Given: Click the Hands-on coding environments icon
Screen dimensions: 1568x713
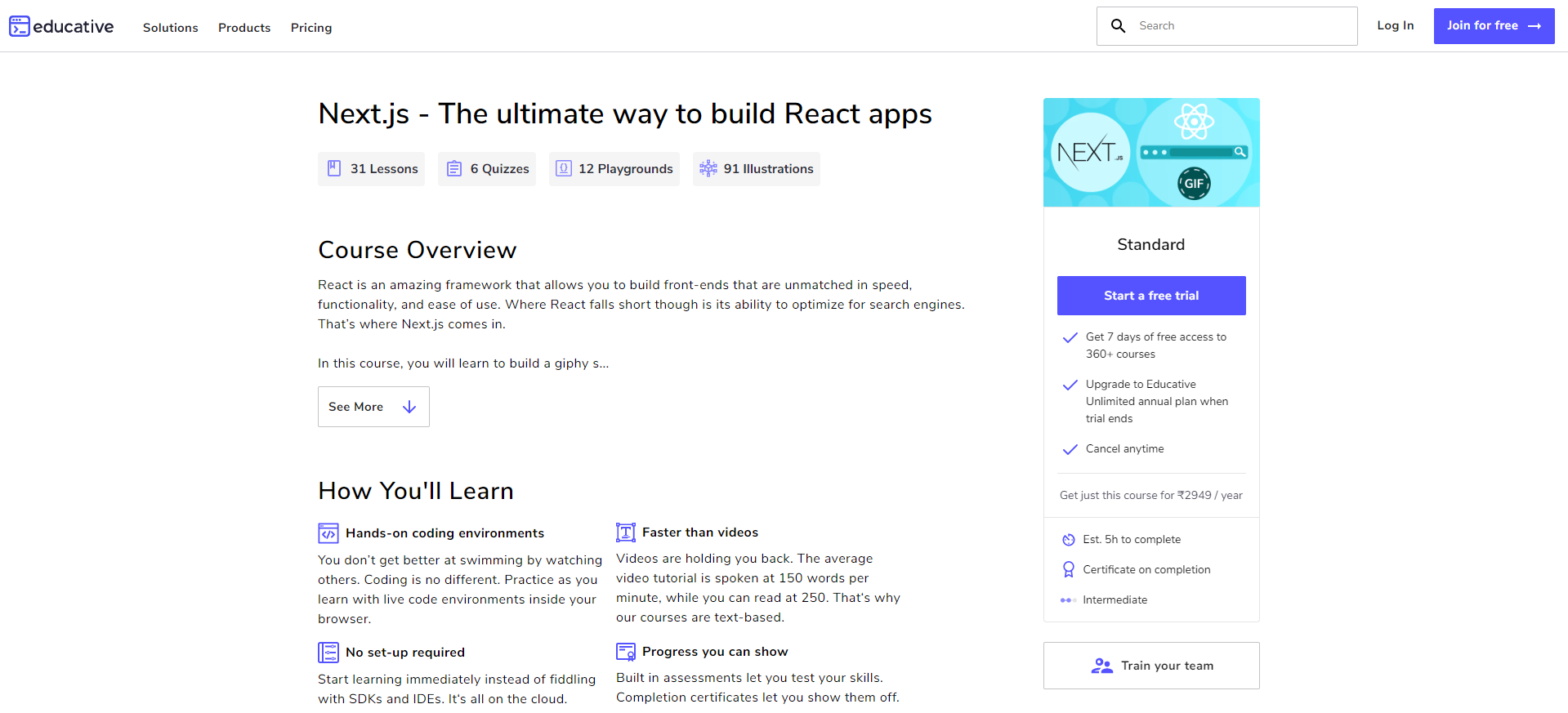Looking at the screenshot, I should click(x=328, y=533).
